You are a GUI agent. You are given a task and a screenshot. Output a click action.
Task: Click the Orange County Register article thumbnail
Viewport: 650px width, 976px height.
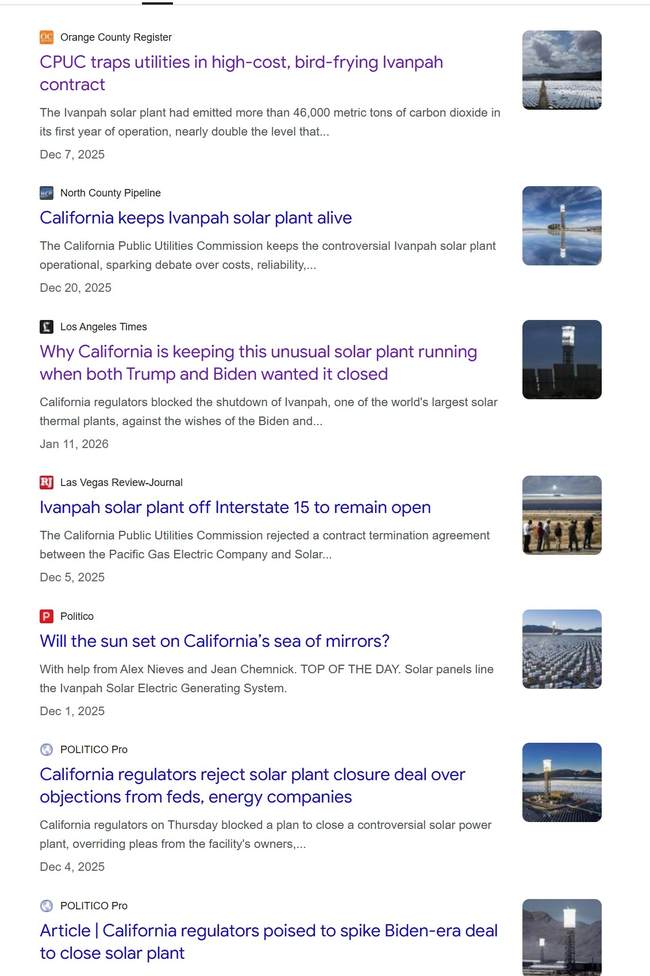[x=561, y=70]
